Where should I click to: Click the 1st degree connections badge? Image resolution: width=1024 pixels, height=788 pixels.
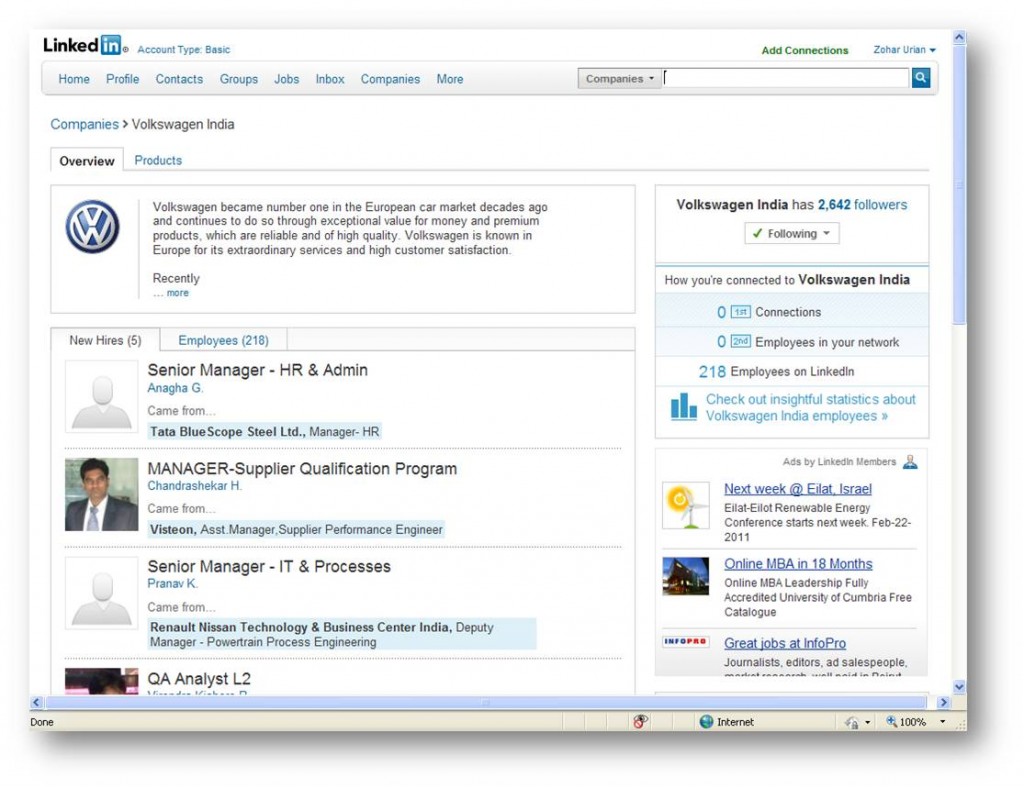[740, 312]
